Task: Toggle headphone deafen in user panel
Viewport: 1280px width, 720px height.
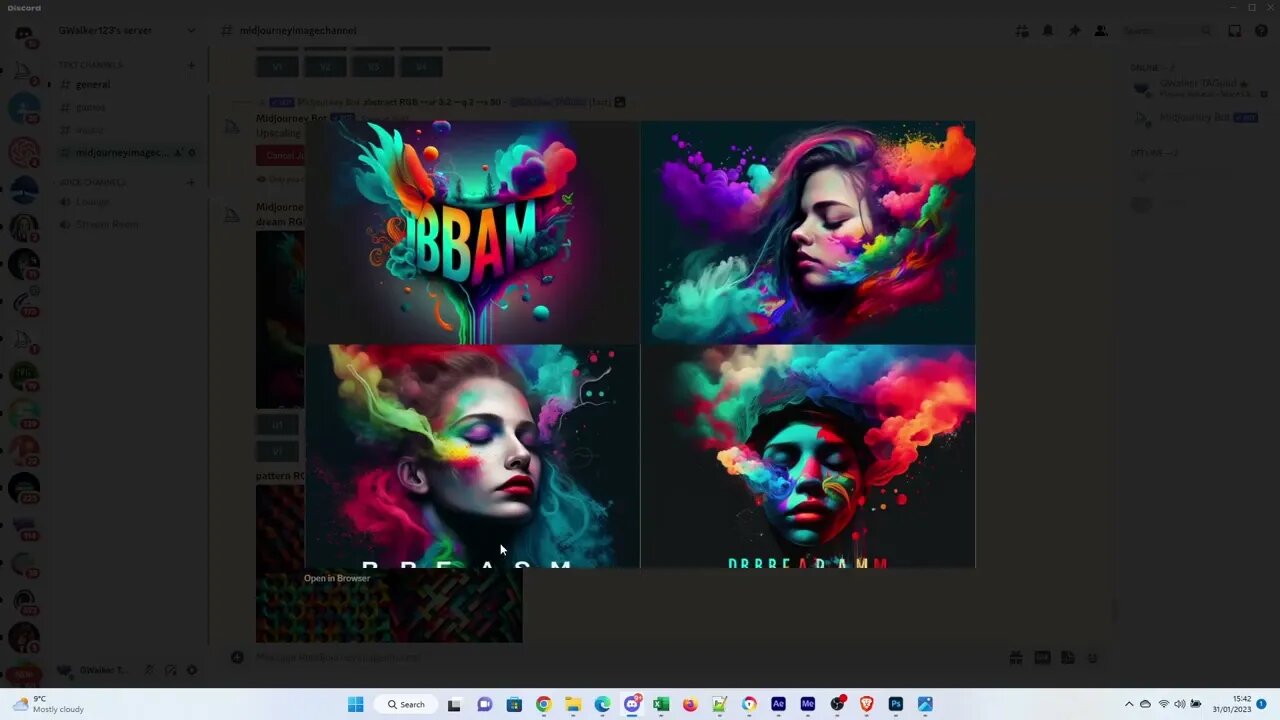Action: (171, 670)
